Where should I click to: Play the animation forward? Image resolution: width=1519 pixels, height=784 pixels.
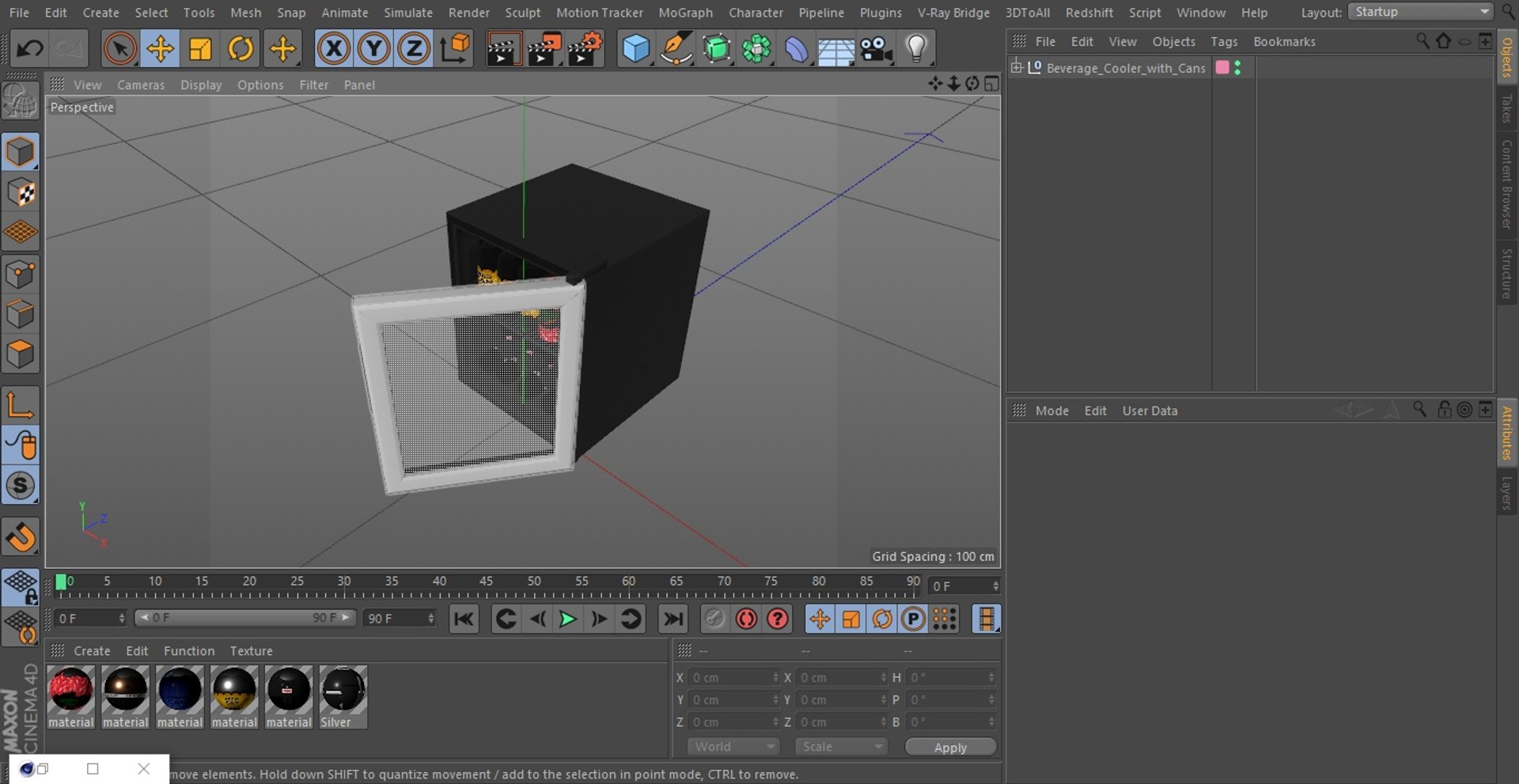pos(567,619)
